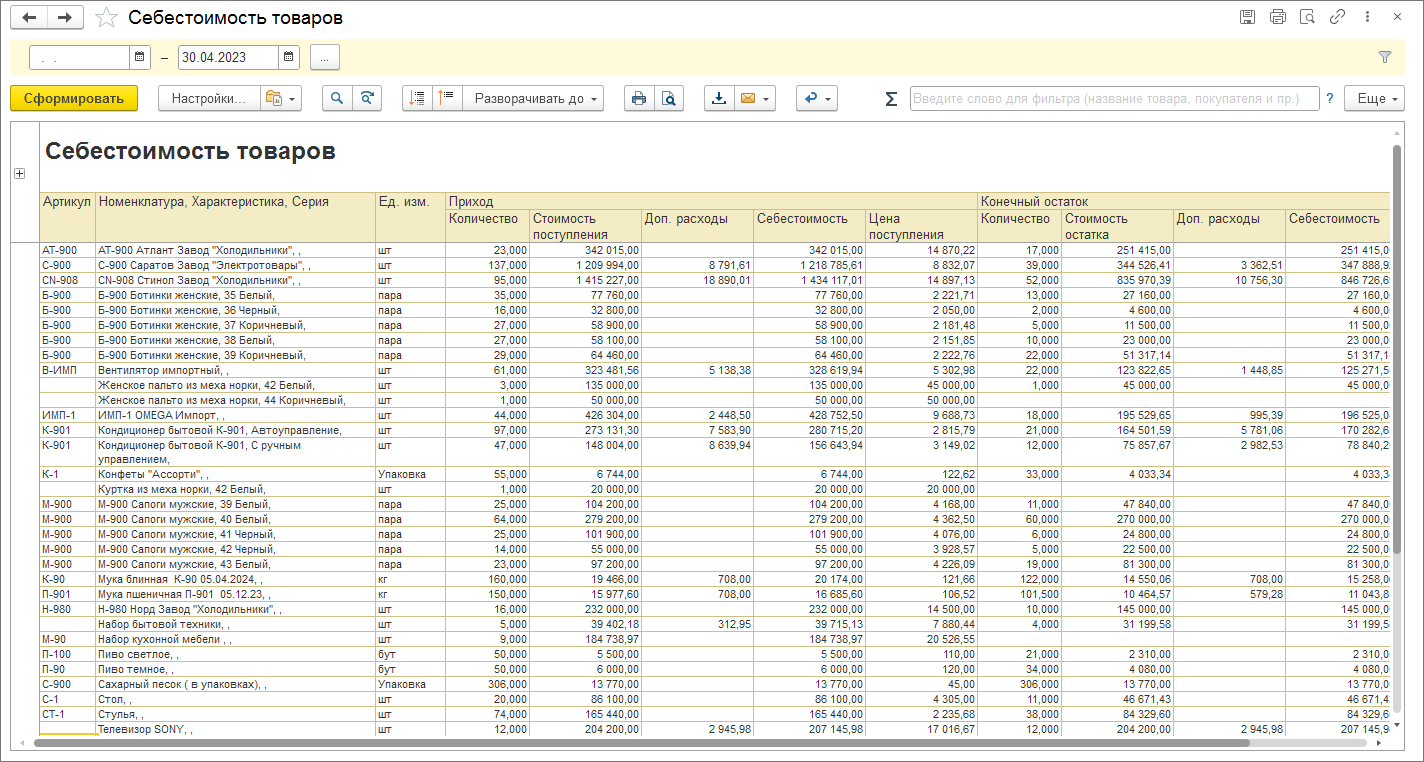This screenshot has height=762, width=1424.
Task: Click into the start date input field
Action: pyautogui.click(x=80, y=57)
